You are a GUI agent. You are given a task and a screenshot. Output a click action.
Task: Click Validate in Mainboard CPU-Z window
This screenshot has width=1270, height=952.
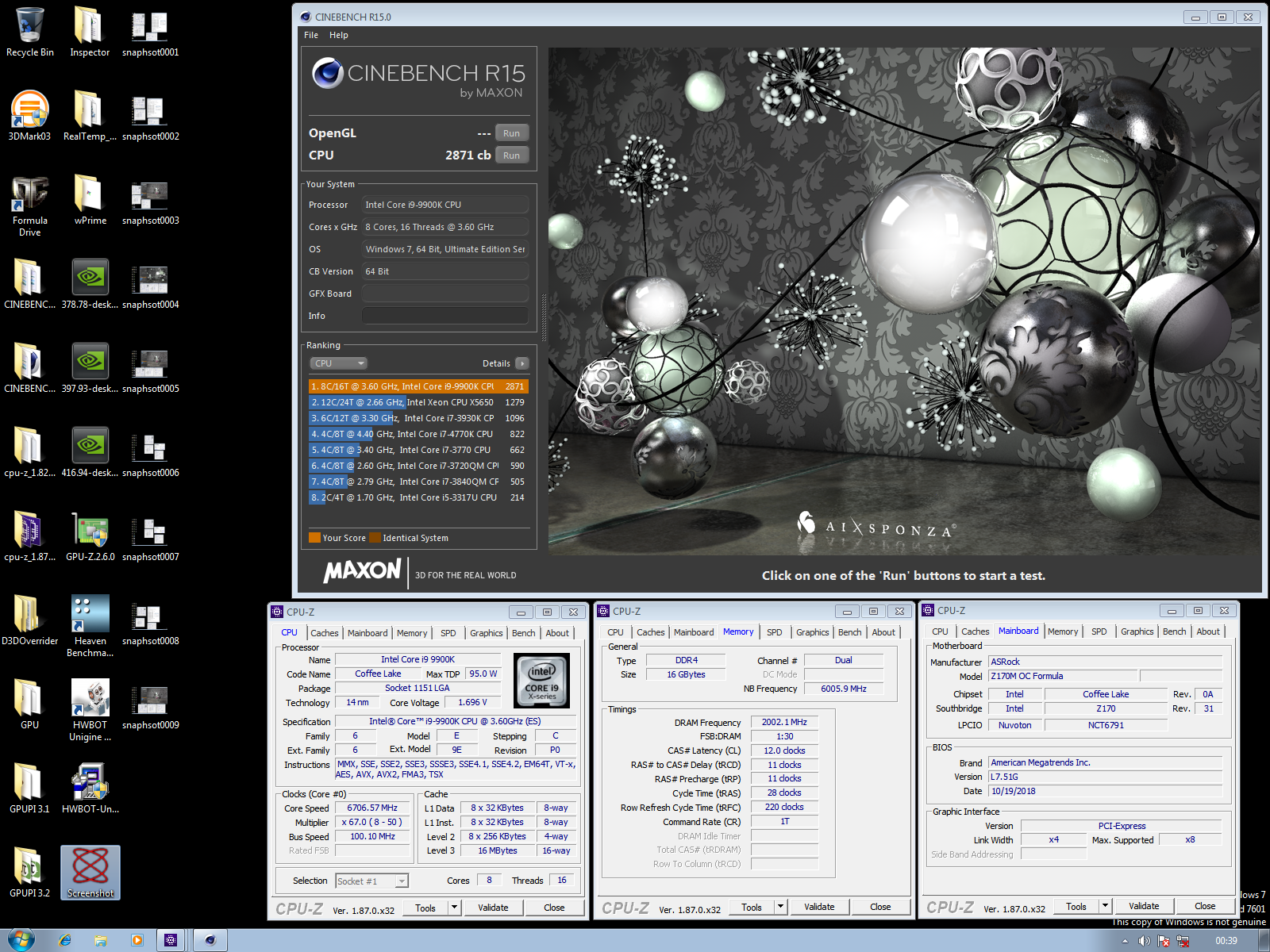pos(1144,906)
